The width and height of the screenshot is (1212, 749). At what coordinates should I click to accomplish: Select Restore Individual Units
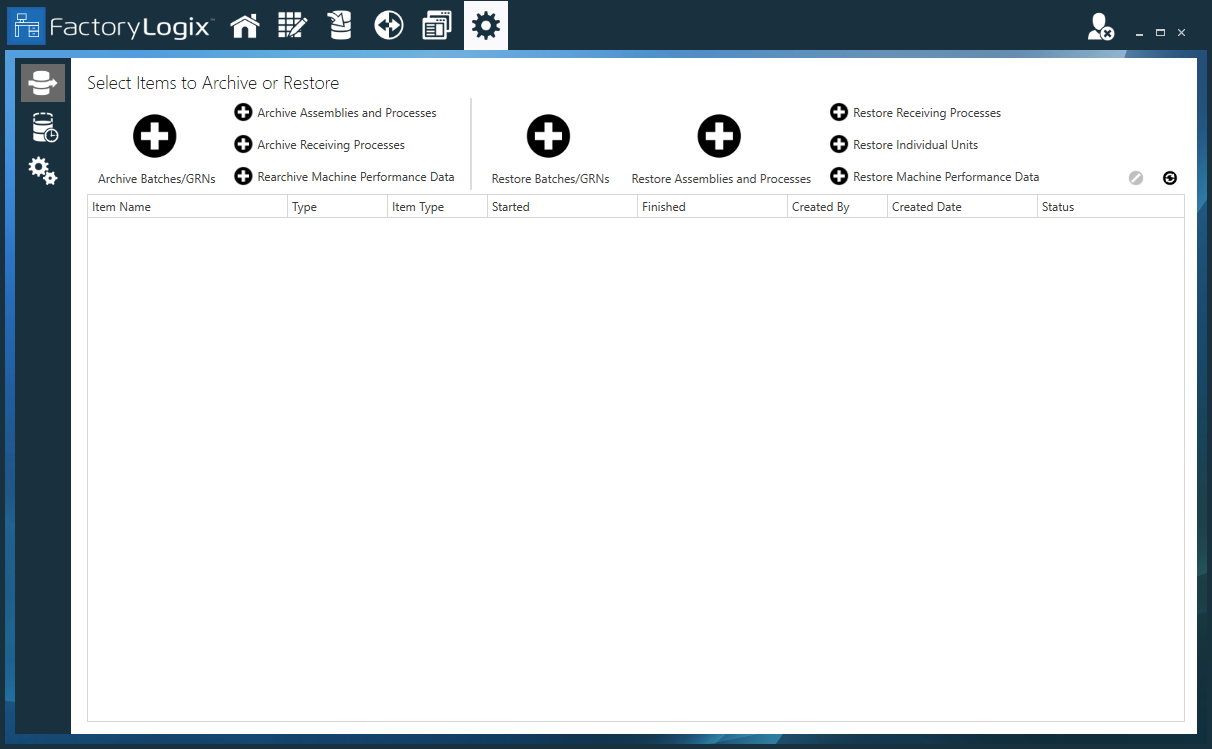coord(903,144)
